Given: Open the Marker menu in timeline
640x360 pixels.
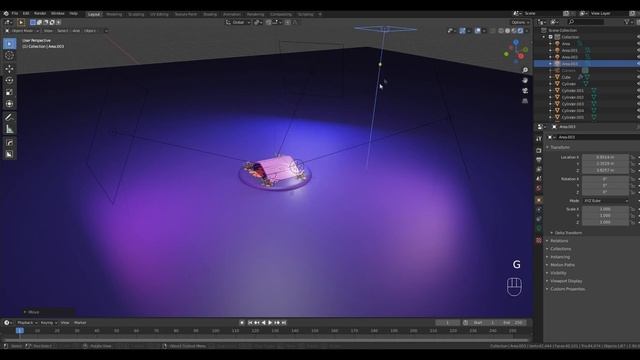Looking at the screenshot, I should pos(80,322).
